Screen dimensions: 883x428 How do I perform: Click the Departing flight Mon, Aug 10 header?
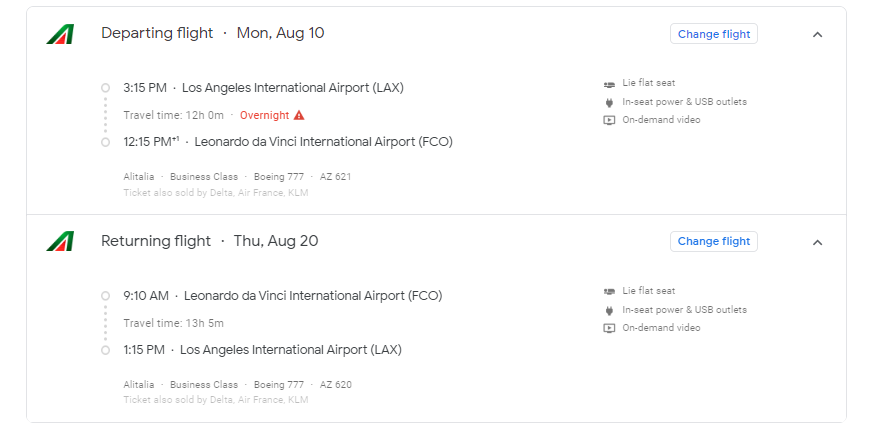[213, 33]
